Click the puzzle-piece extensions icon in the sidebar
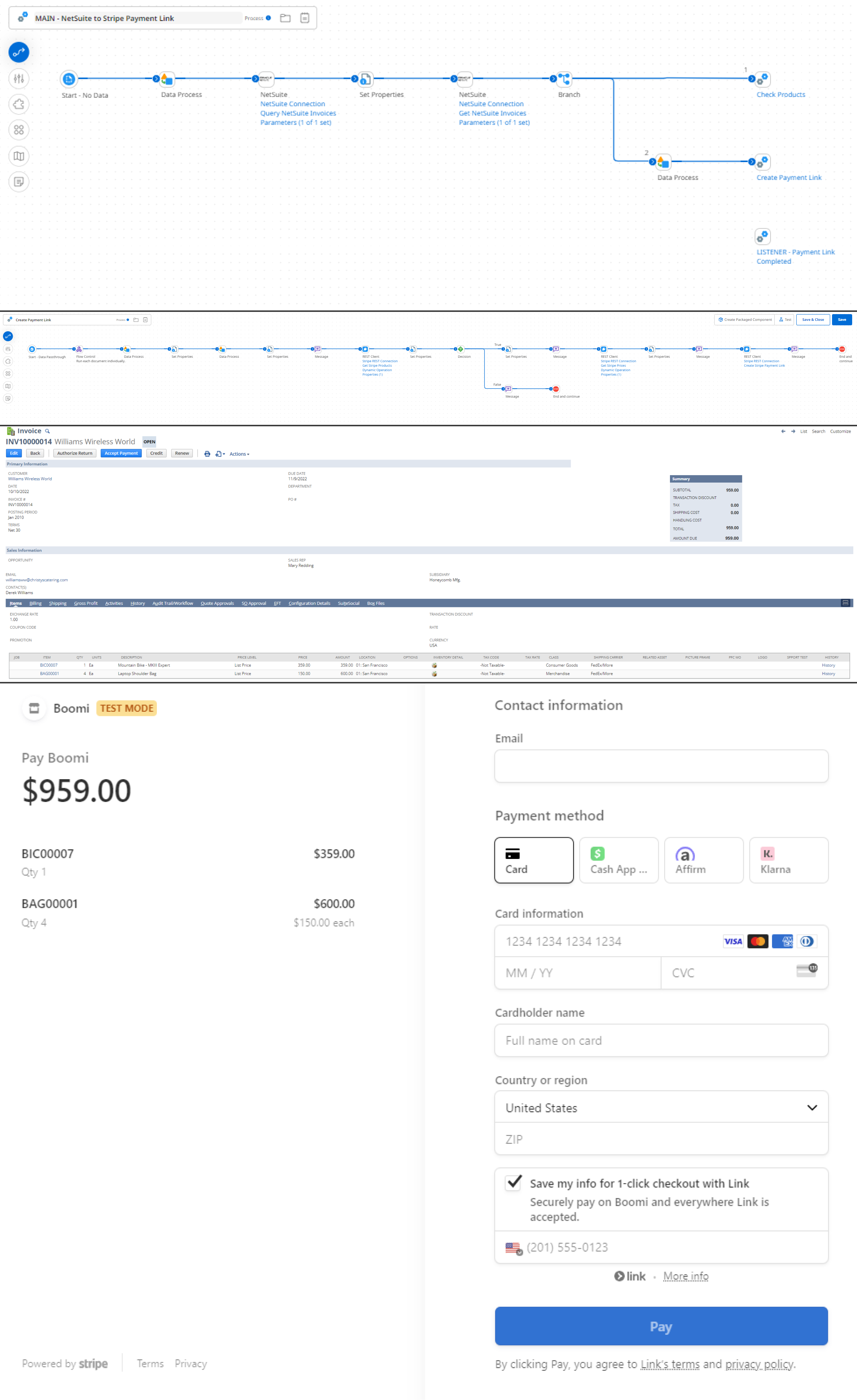This screenshot has width=857, height=1400. tap(19, 105)
